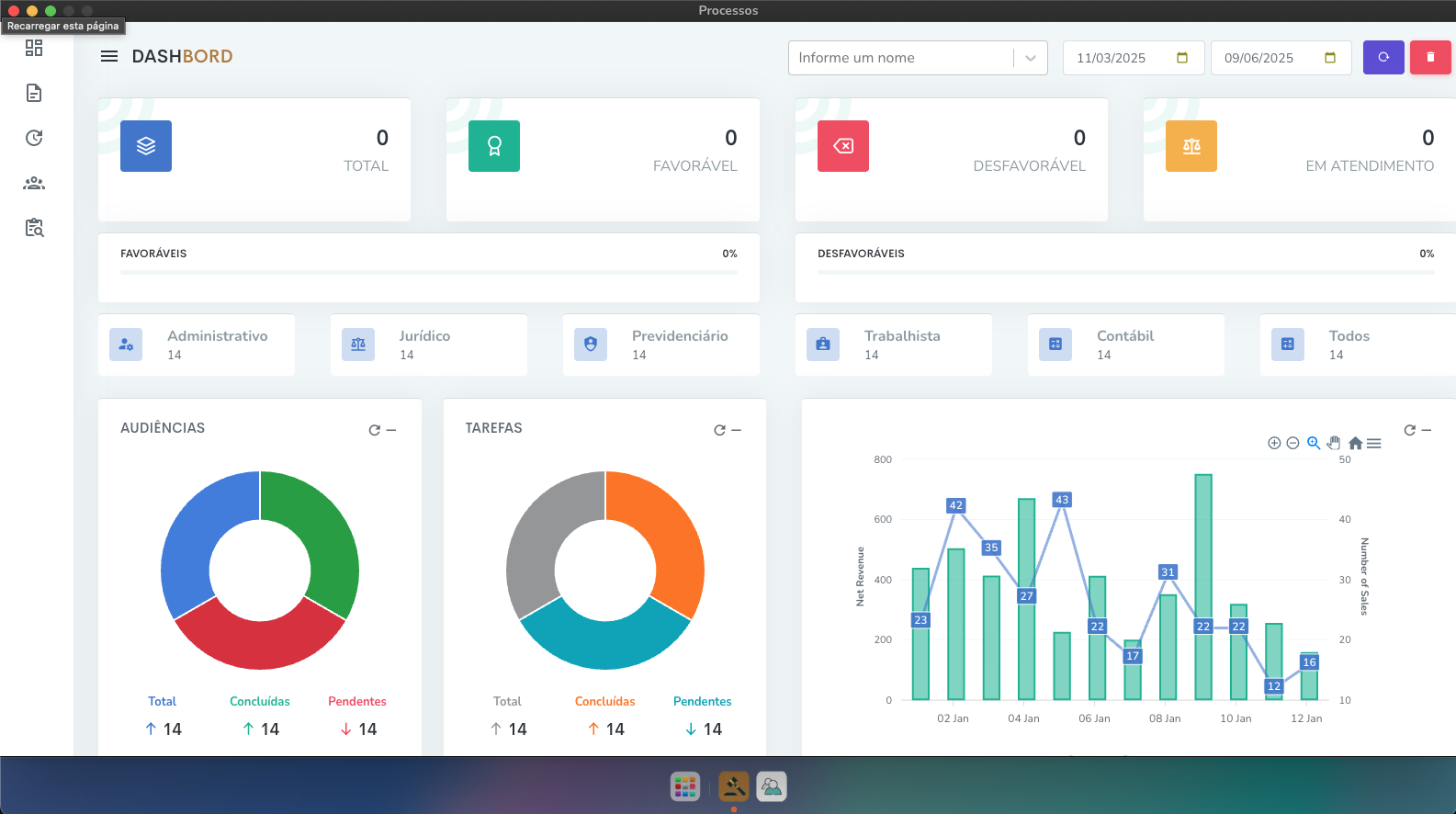Viewport: 1456px width, 814px height.
Task: Refresh the bar chart panel
Action: tap(1409, 430)
